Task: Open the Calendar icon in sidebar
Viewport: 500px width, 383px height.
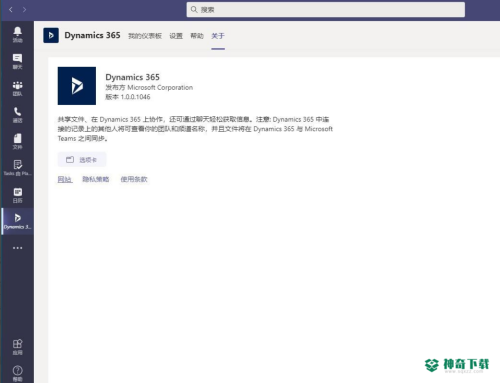Action: [x=17, y=195]
